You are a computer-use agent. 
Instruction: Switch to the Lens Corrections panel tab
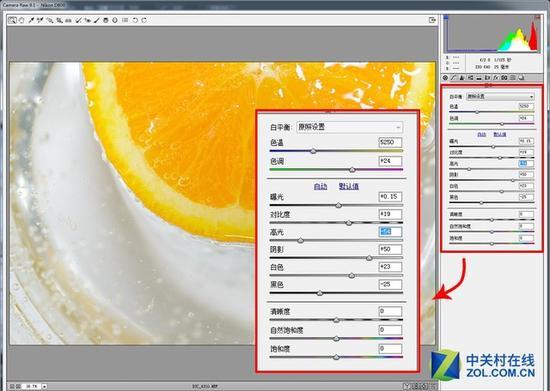click(x=488, y=77)
